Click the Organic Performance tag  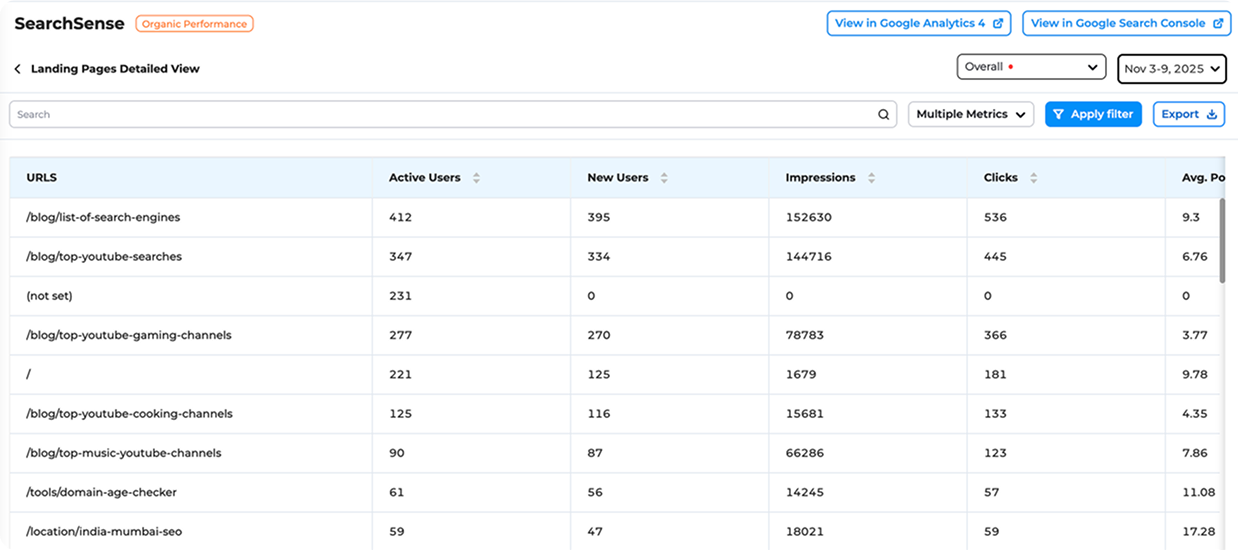click(x=194, y=23)
